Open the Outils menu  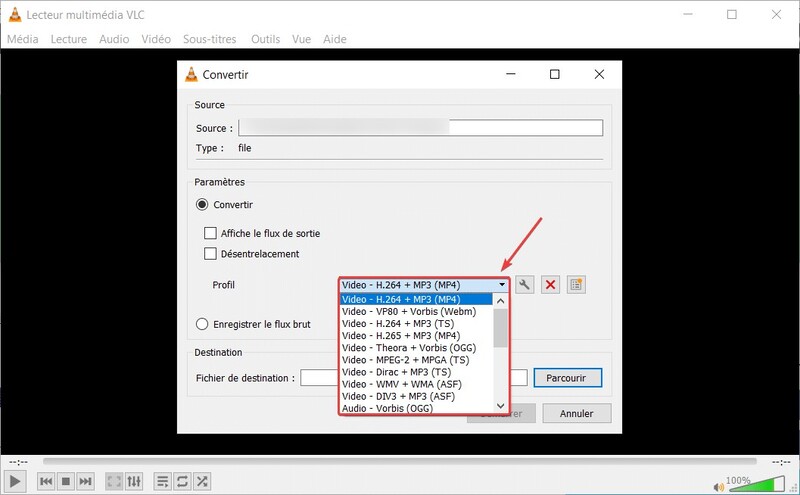click(x=265, y=39)
